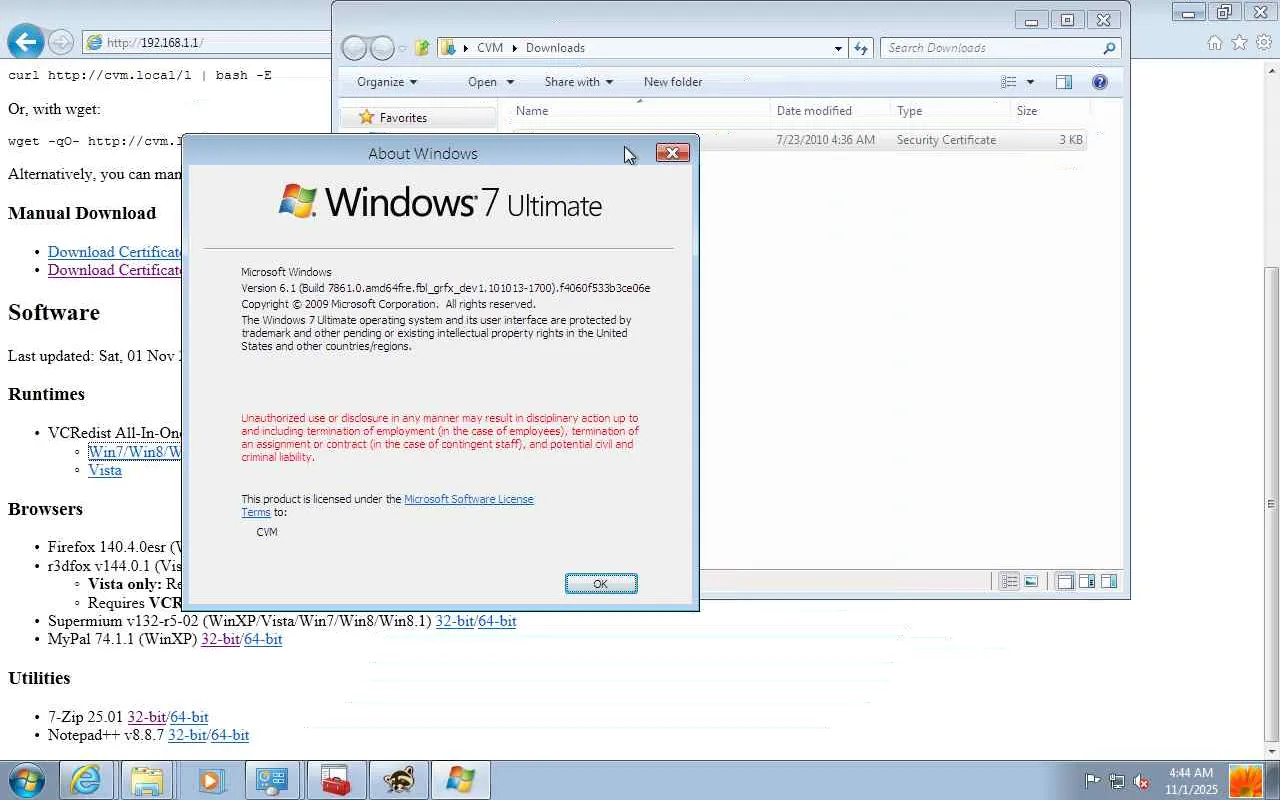1280x800 pixels.
Task: Click the taskbar clock showing 4:44 AM
Action: coord(1191,781)
